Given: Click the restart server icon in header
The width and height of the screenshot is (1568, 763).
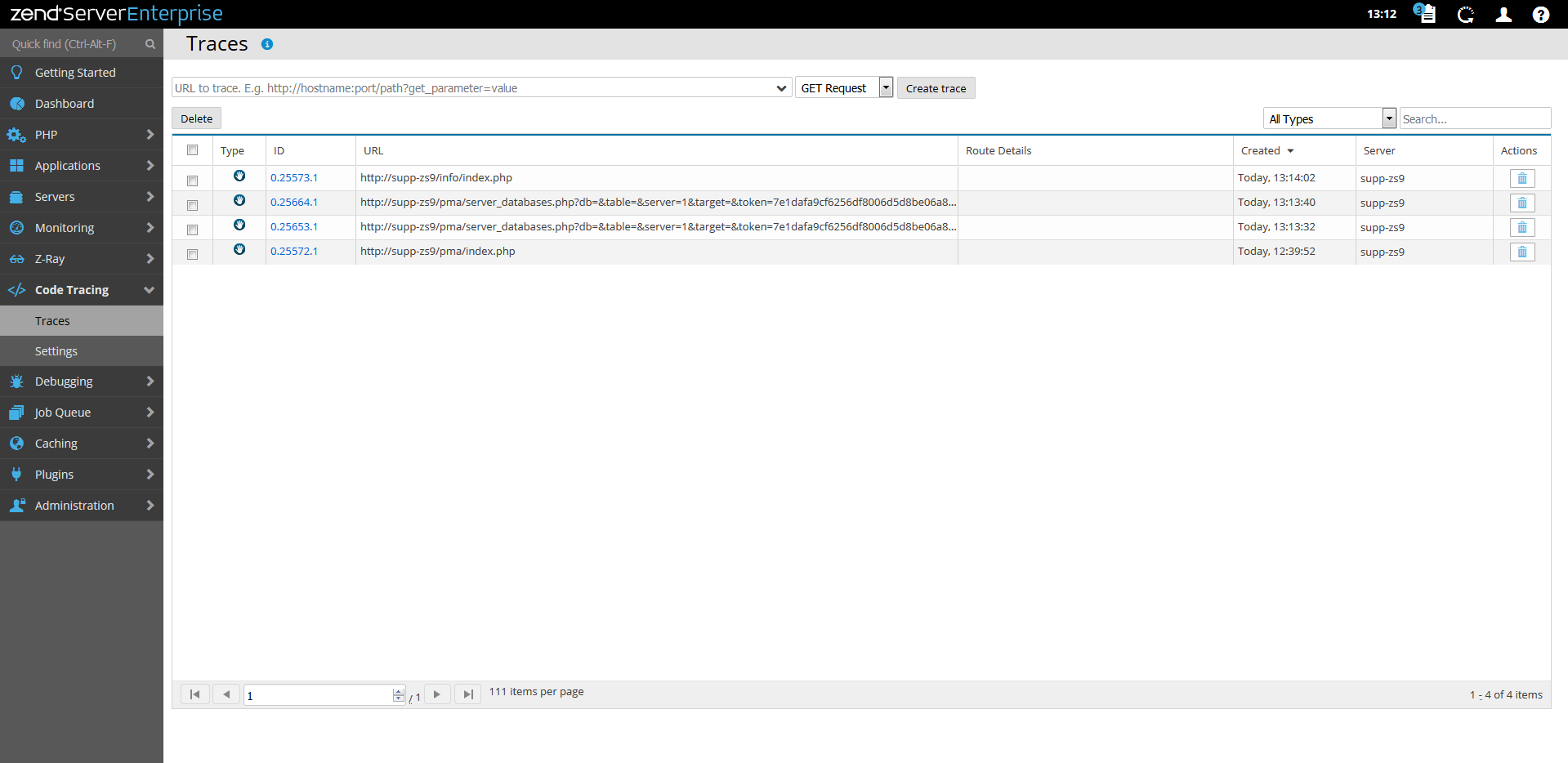Looking at the screenshot, I should [x=1465, y=15].
